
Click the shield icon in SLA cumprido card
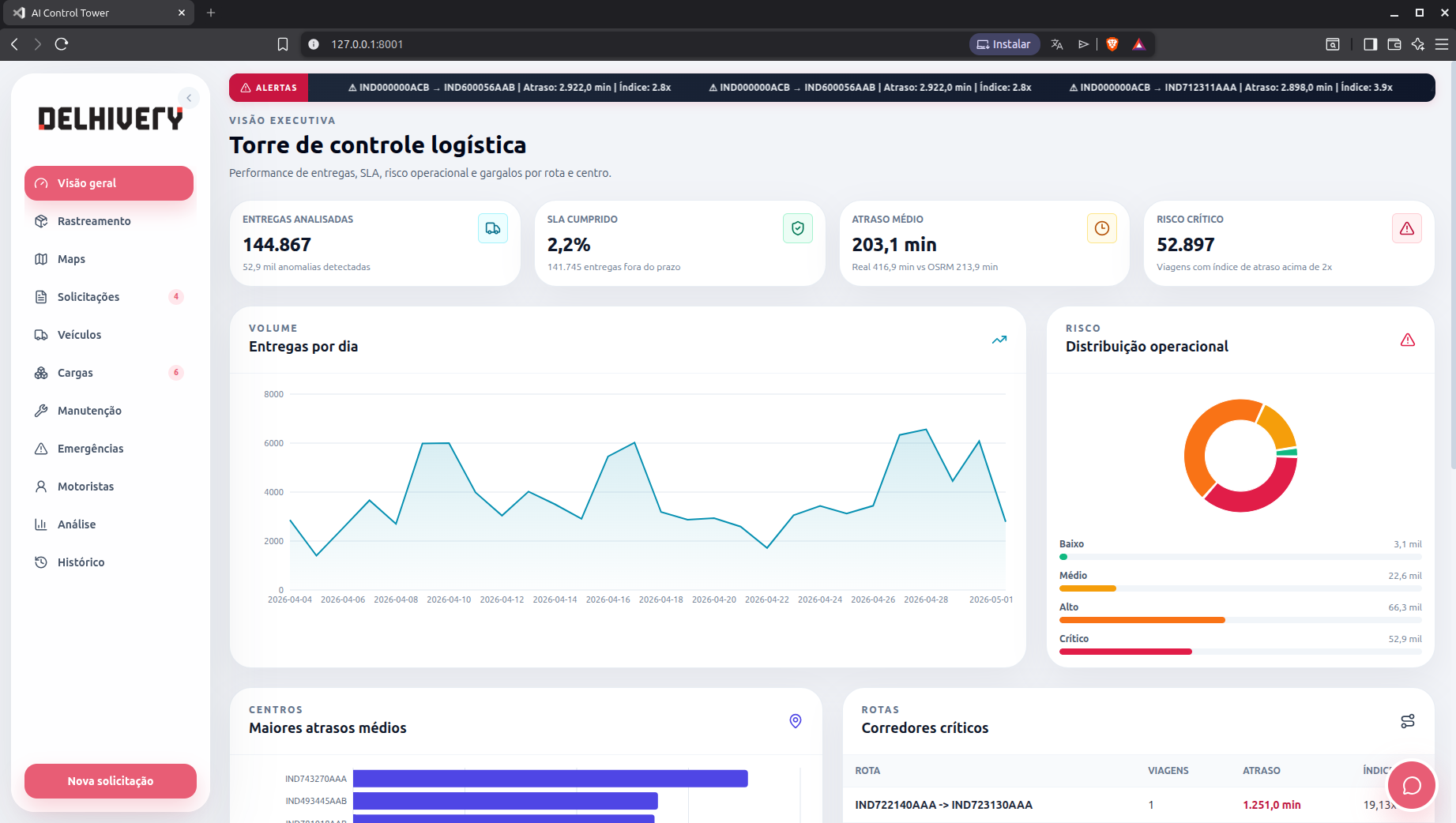point(798,228)
